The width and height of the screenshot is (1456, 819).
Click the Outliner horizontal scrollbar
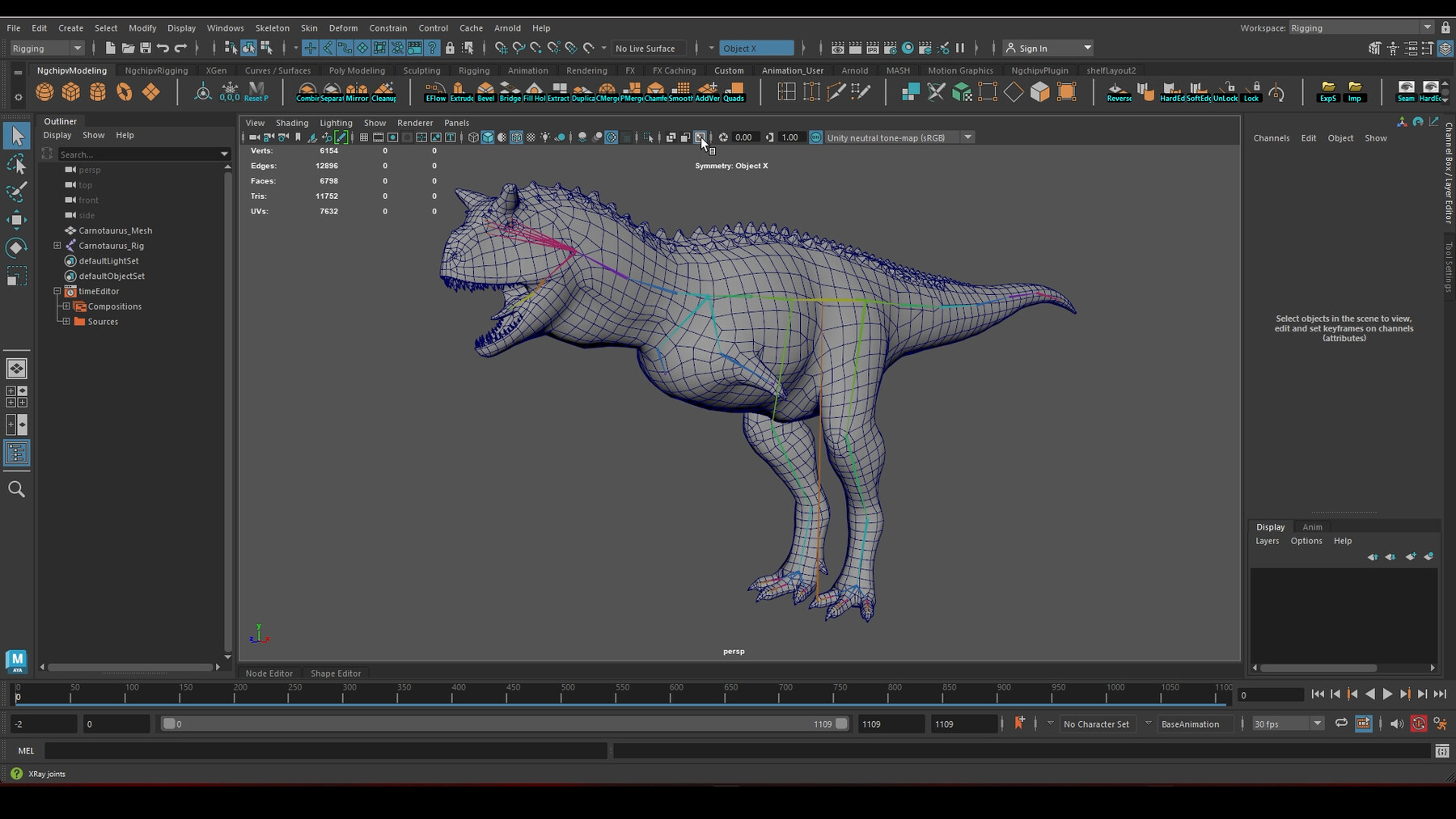[129, 667]
